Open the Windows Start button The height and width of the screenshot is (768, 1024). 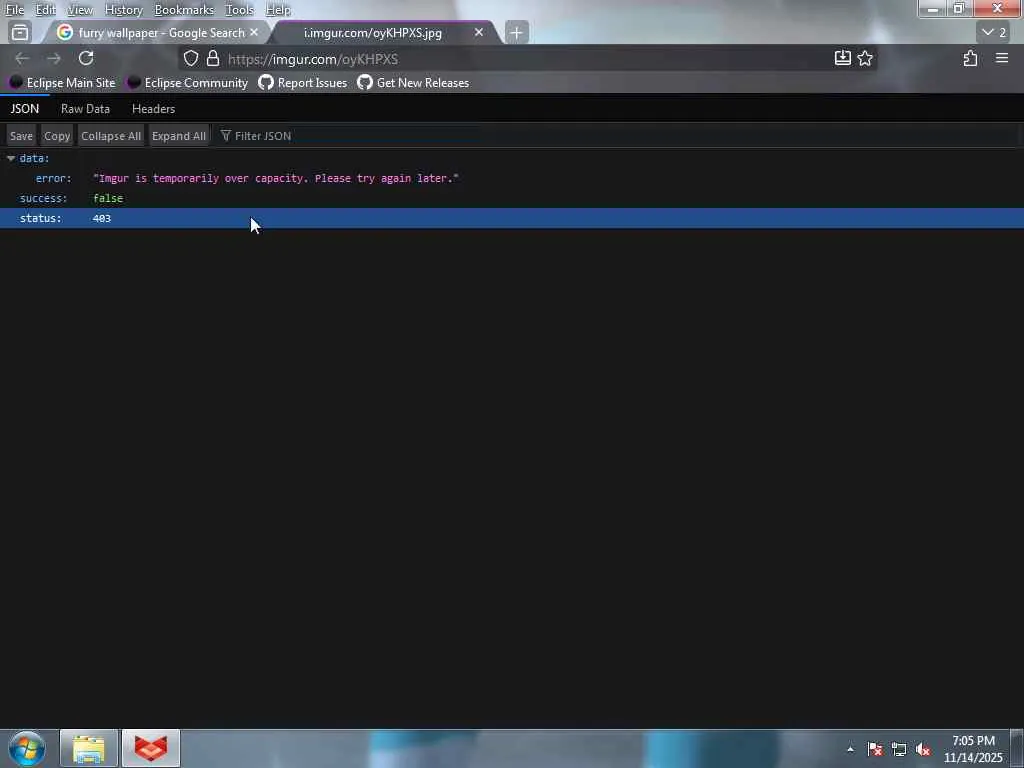[27, 748]
